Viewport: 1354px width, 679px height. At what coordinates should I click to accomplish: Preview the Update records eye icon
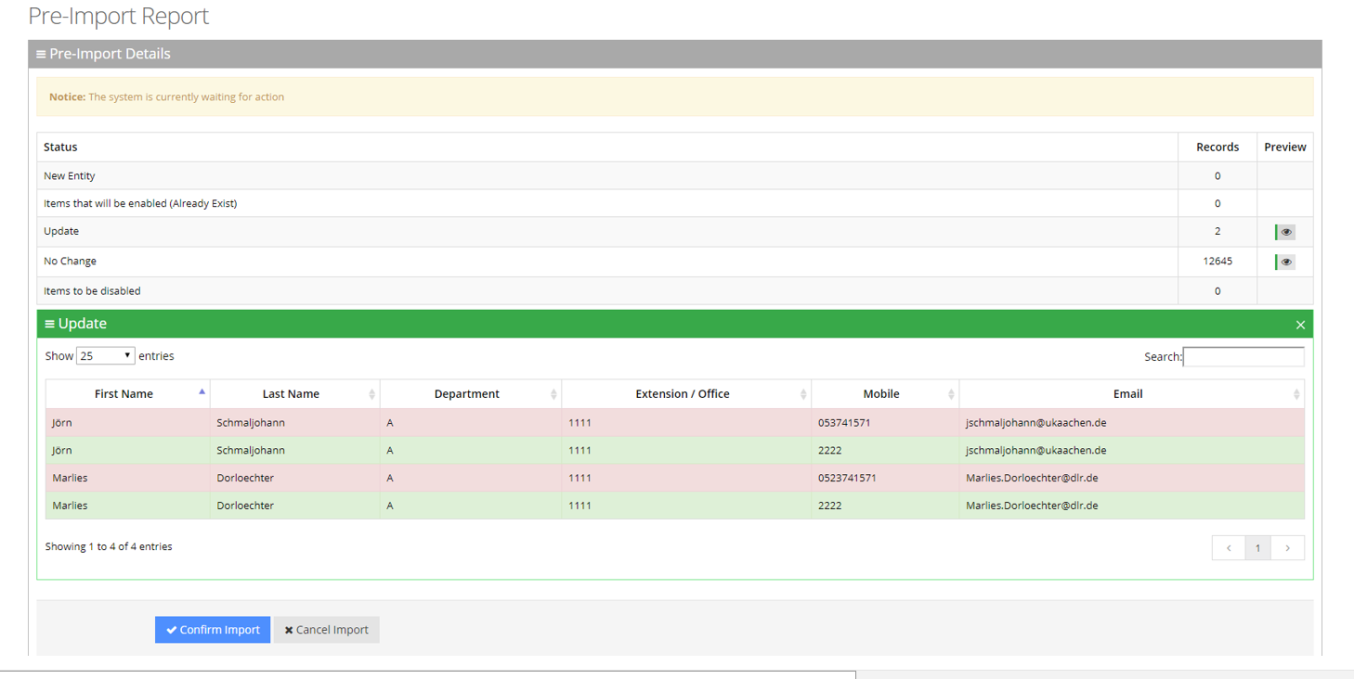pyautogui.click(x=1285, y=232)
